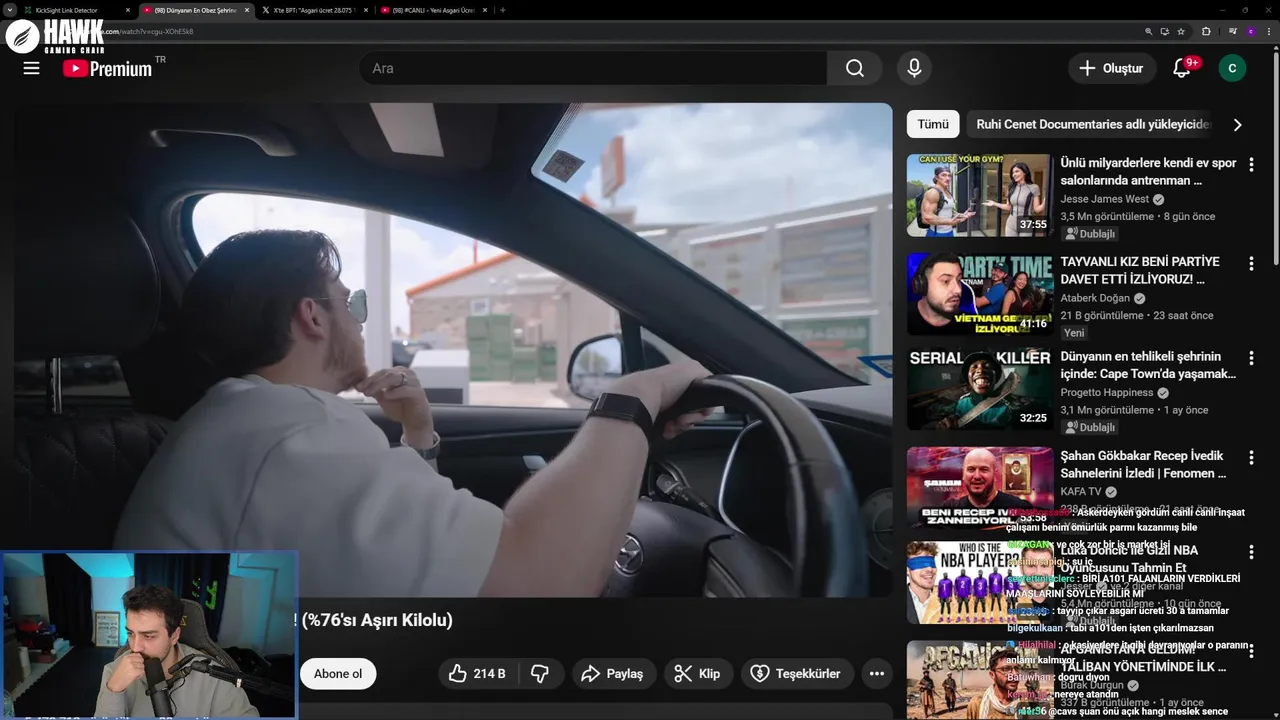
Task: Click the install-app icon in address bar
Action: pyautogui.click(x=1165, y=31)
